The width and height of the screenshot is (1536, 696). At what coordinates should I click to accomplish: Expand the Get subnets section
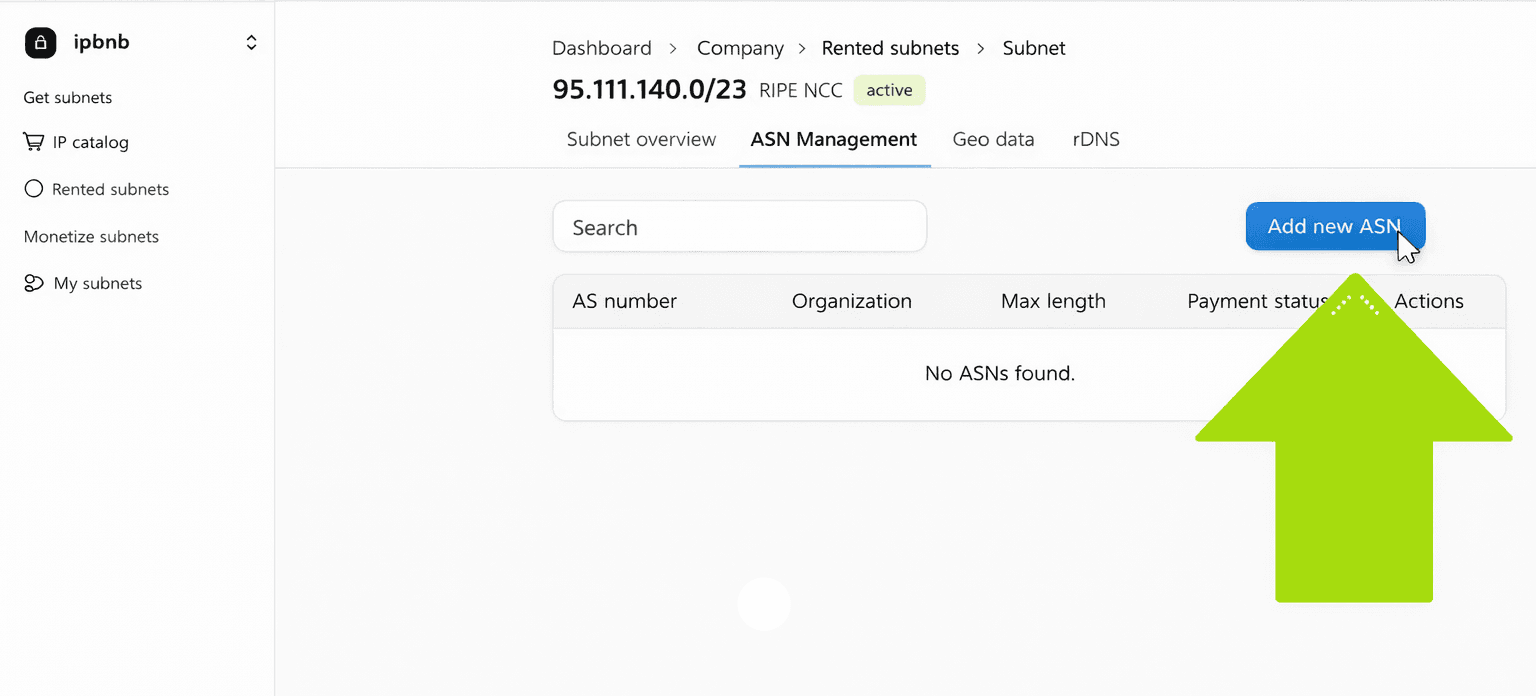click(67, 97)
